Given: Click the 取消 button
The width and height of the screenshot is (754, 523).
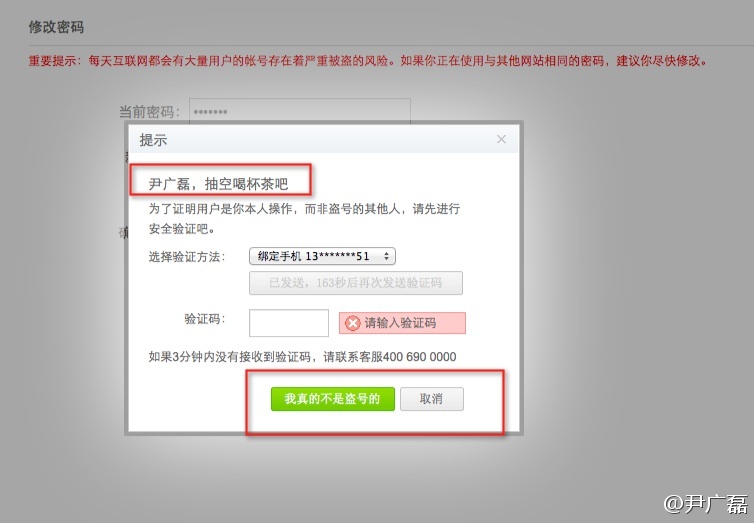Looking at the screenshot, I should point(432,399).
